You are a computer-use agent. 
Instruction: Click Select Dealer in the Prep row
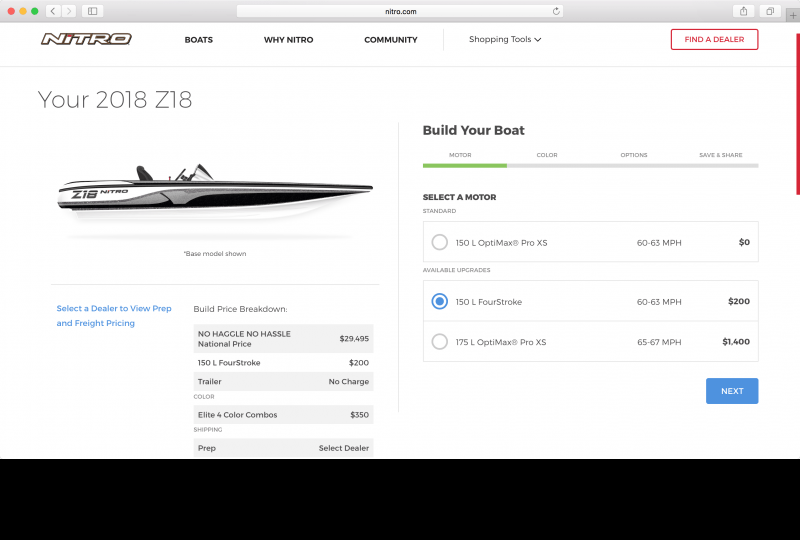(343, 448)
